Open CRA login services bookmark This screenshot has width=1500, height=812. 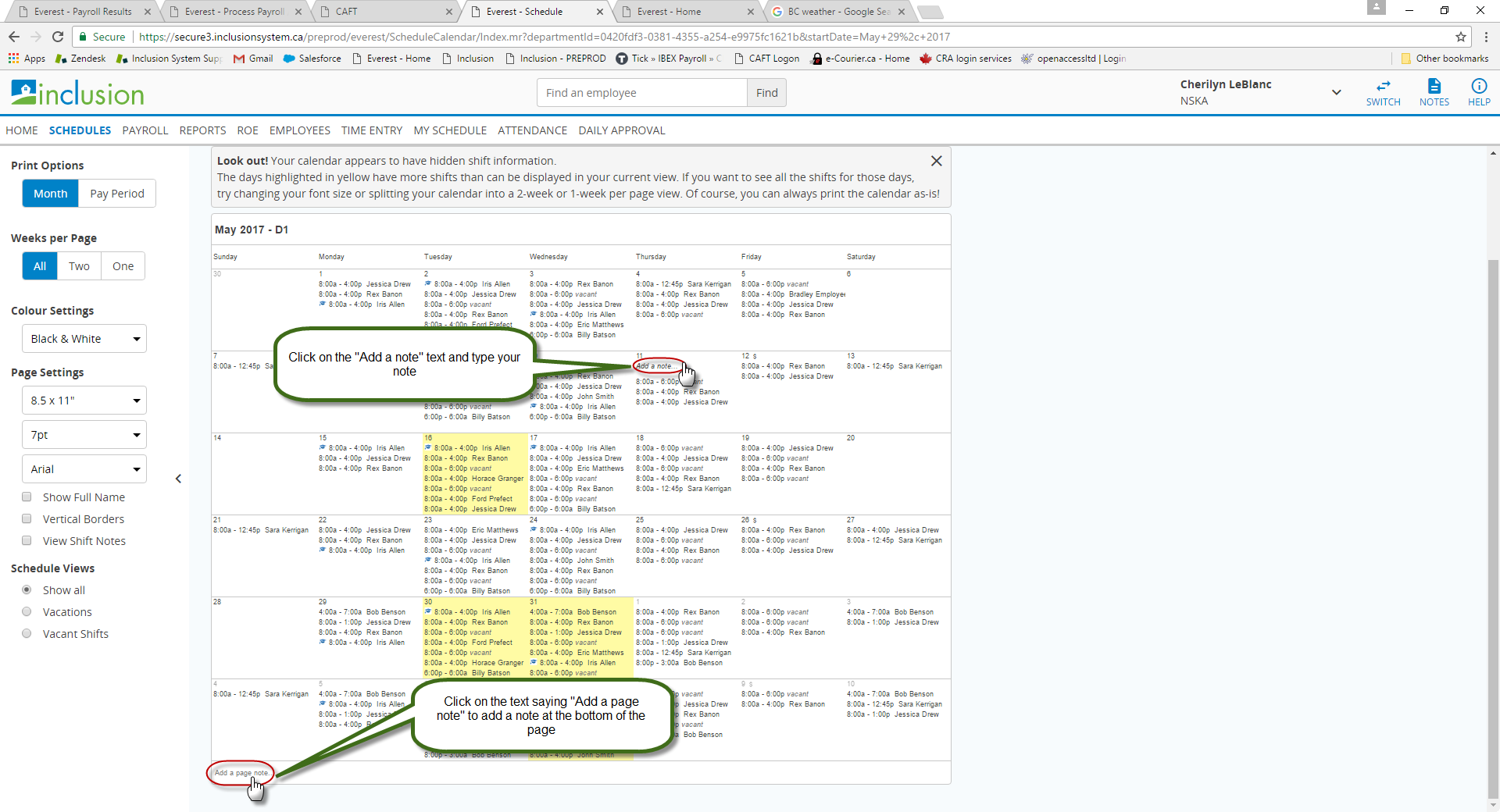pyautogui.click(x=966, y=59)
